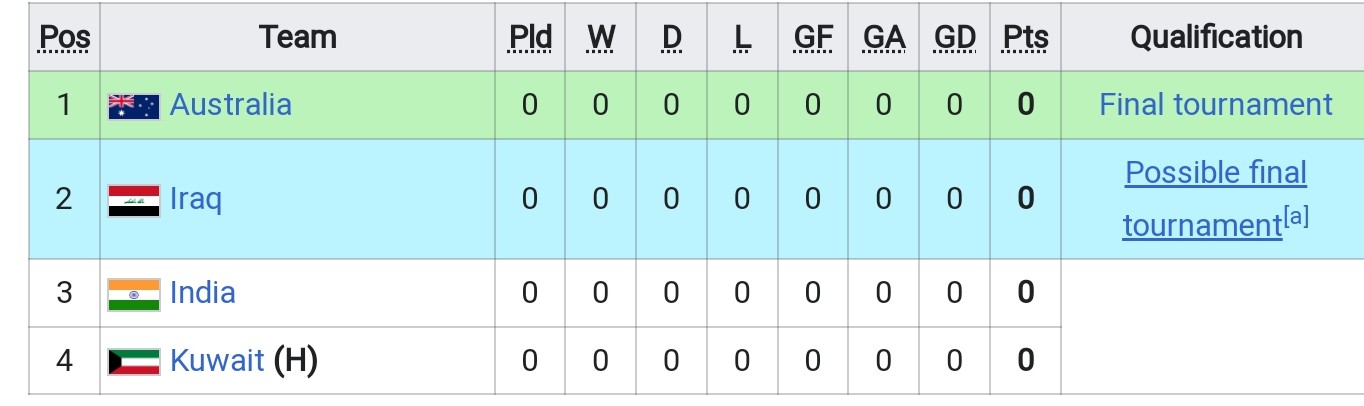Click the GF column header abbreviation
The width and height of the screenshot is (1364, 406).
pyautogui.click(x=813, y=38)
